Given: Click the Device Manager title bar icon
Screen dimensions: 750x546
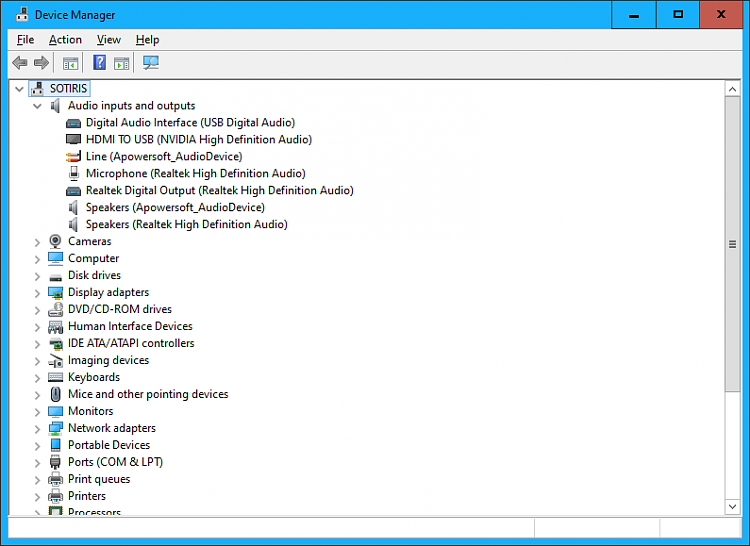Looking at the screenshot, I should pyautogui.click(x=22, y=15).
